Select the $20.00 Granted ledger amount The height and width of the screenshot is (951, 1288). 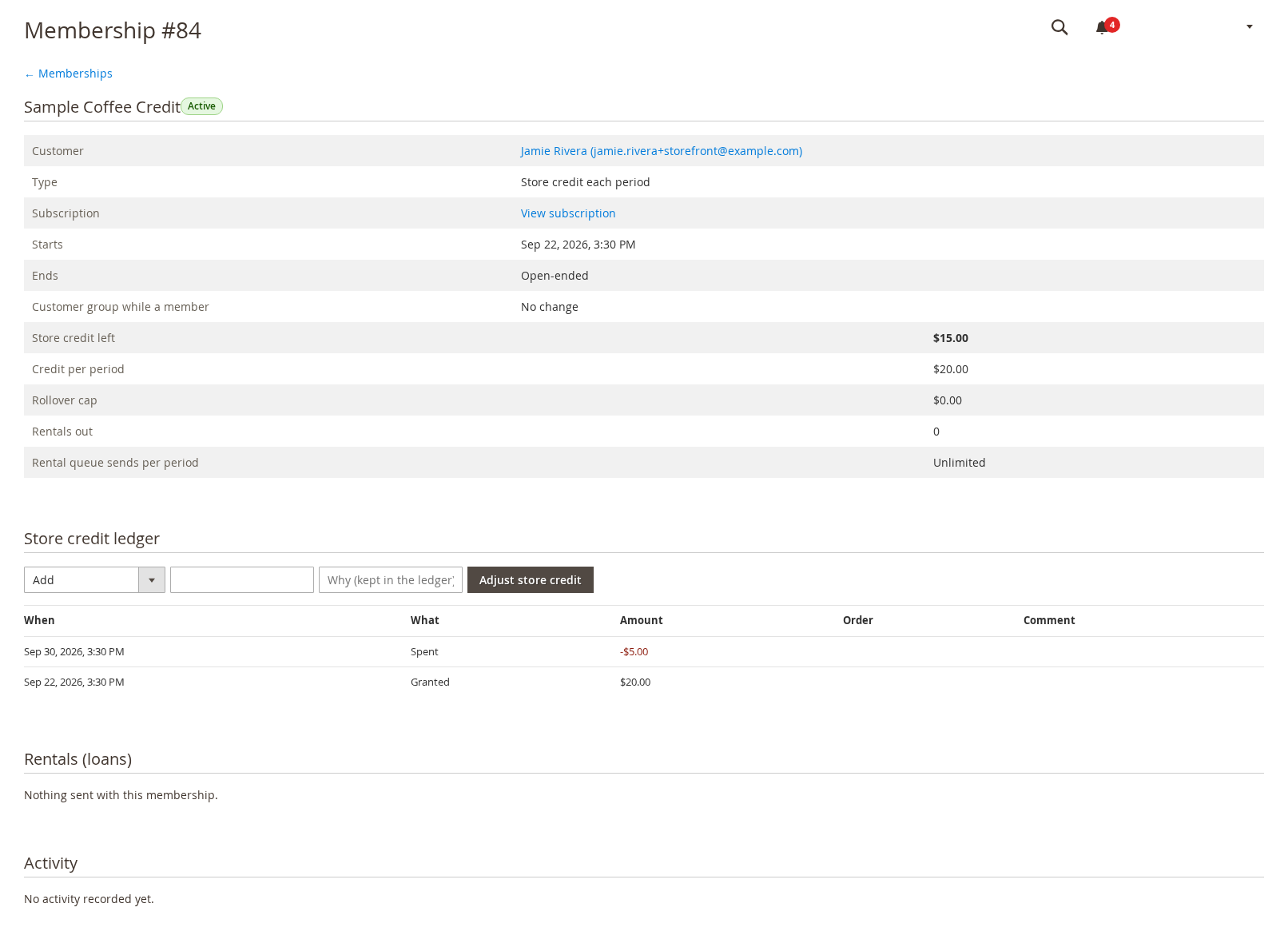click(x=635, y=682)
